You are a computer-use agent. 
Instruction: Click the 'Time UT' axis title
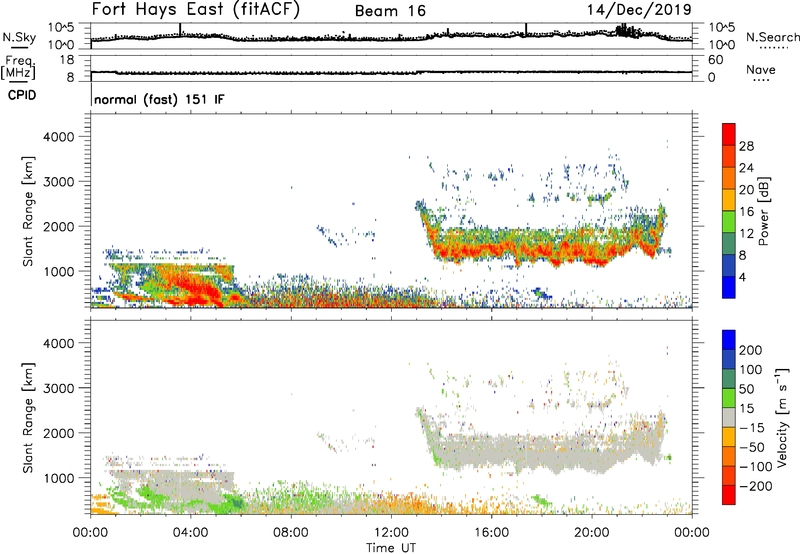point(391,548)
